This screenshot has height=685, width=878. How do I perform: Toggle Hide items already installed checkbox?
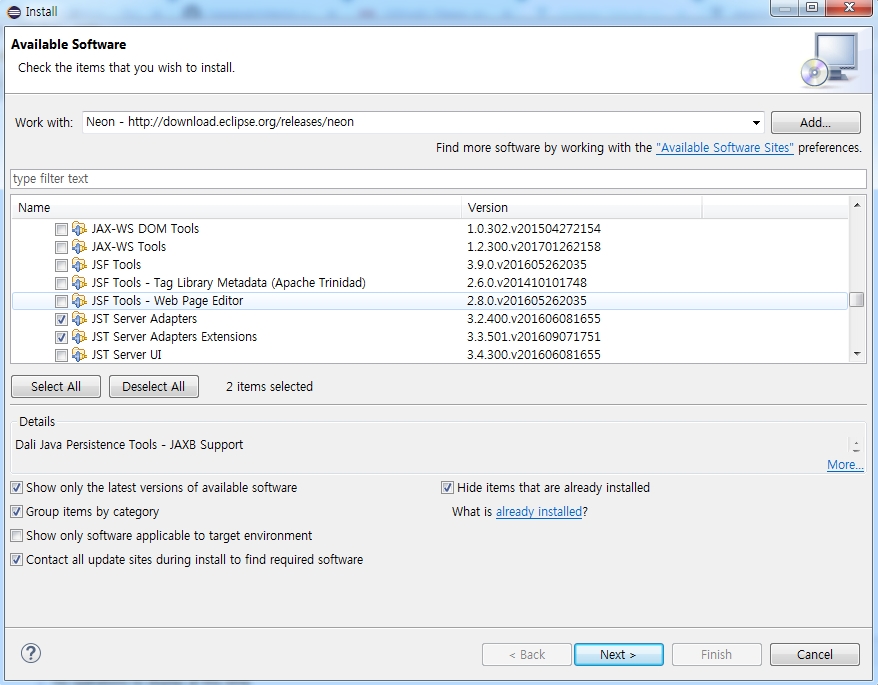[447, 488]
